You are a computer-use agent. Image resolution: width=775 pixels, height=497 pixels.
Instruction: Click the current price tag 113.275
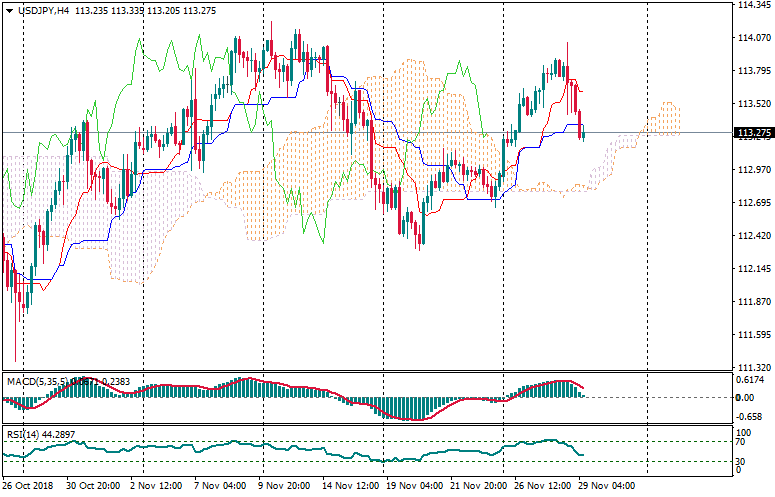[x=753, y=133]
